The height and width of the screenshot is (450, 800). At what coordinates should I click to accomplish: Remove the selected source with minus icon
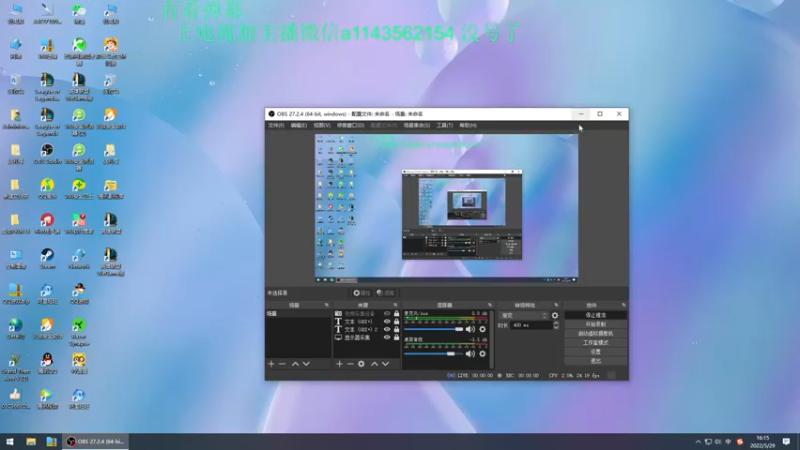pyautogui.click(x=350, y=364)
